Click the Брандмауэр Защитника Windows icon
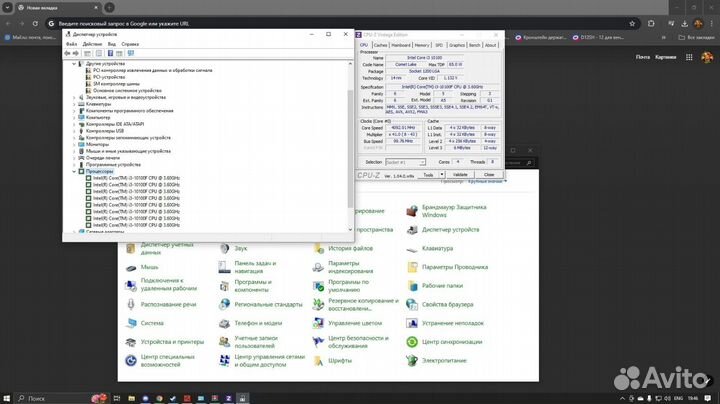The height and width of the screenshot is (404, 720). [x=413, y=210]
